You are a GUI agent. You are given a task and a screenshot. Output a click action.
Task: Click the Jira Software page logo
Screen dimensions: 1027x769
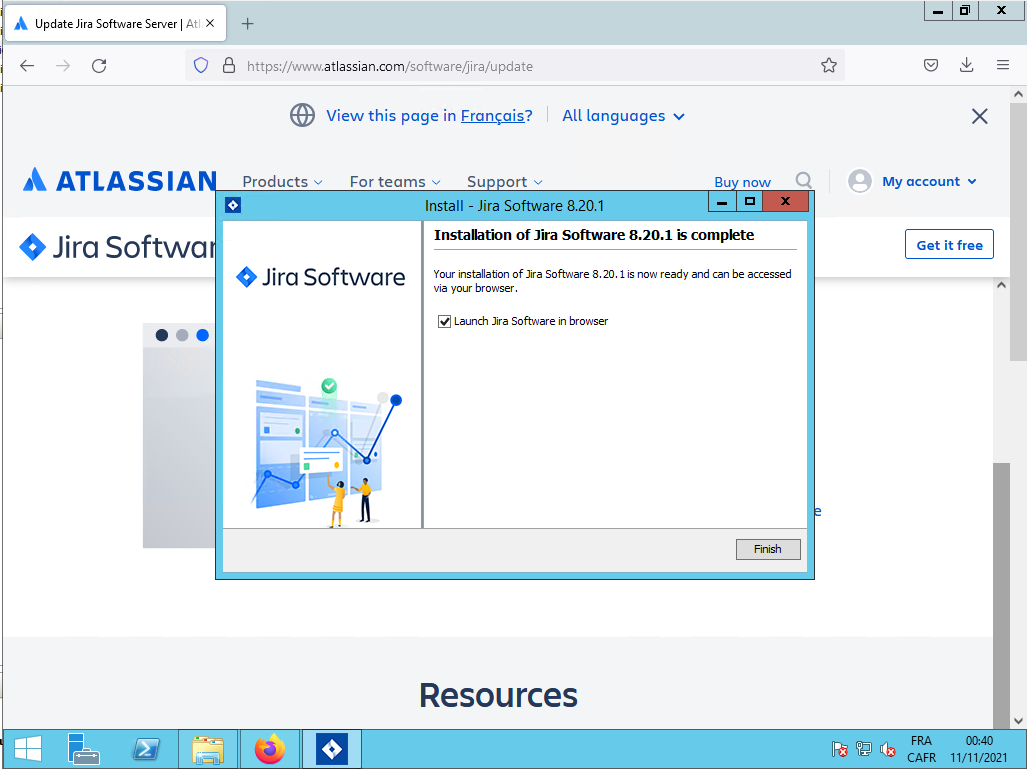coord(118,247)
